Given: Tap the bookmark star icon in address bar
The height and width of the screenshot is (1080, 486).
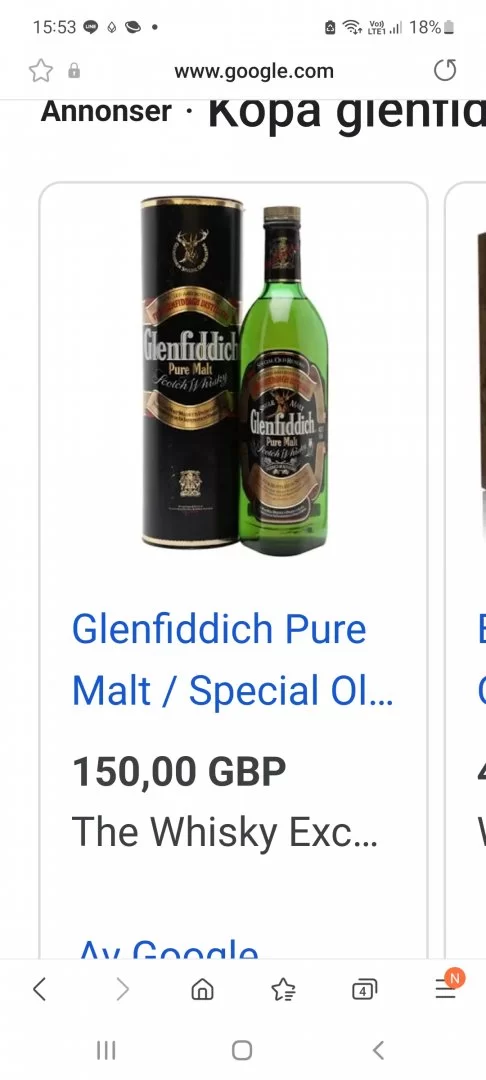Looking at the screenshot, I should pyautogui.click(x=41, y=71).
